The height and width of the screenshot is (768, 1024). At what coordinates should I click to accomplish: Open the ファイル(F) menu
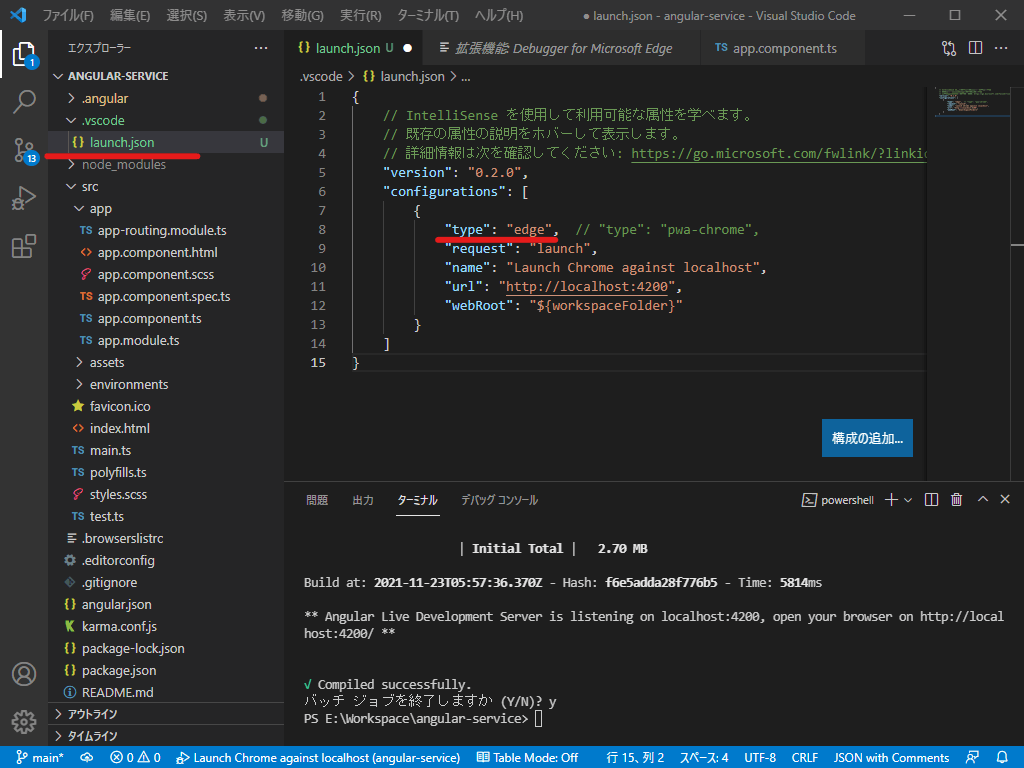tap(68, 15)
